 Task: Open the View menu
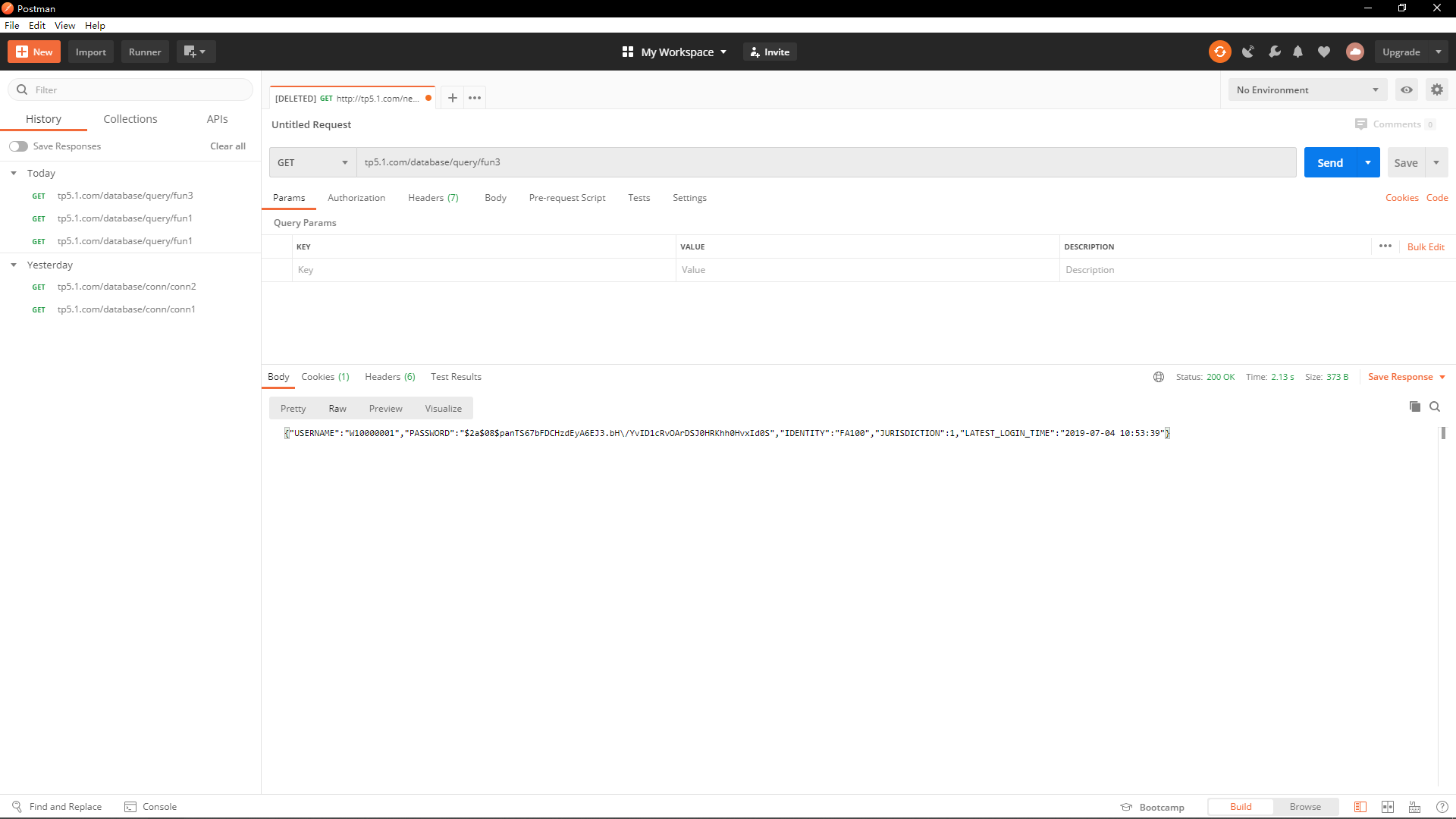[x=64, y=25]
